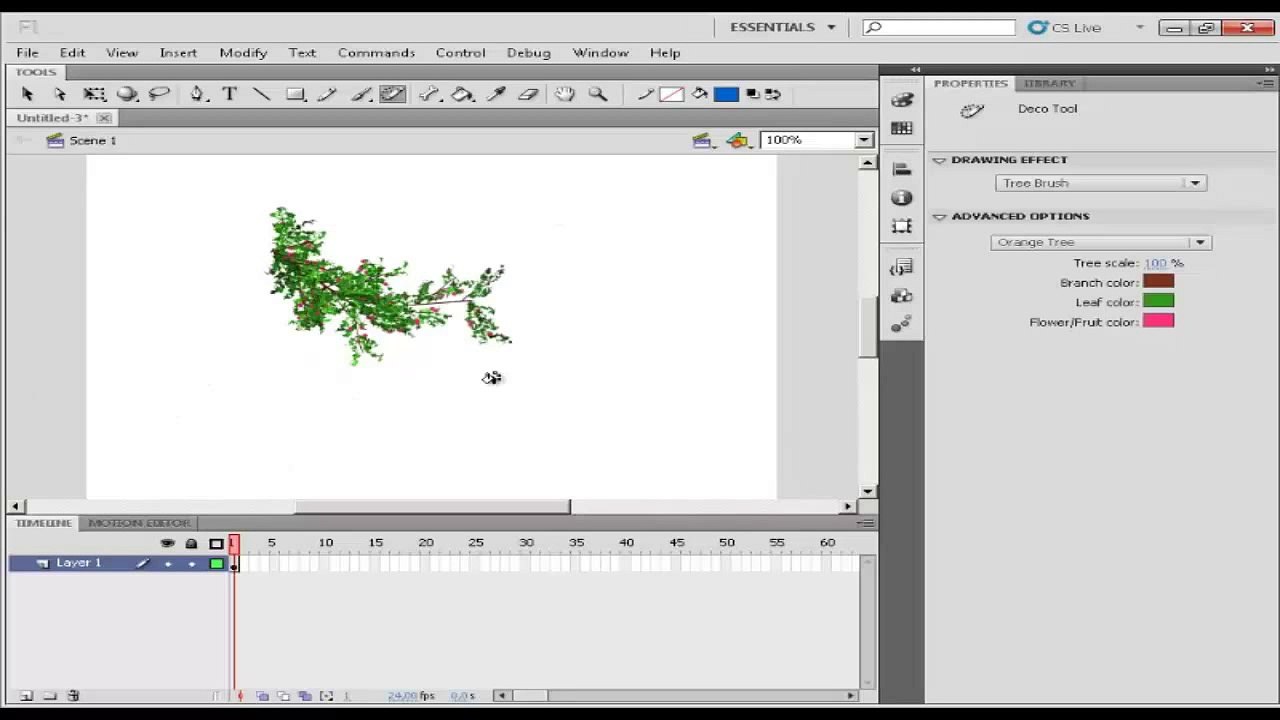Click the New Folder icon in timeline
The height and width of the screenshot is (720, 1280).
49,696
